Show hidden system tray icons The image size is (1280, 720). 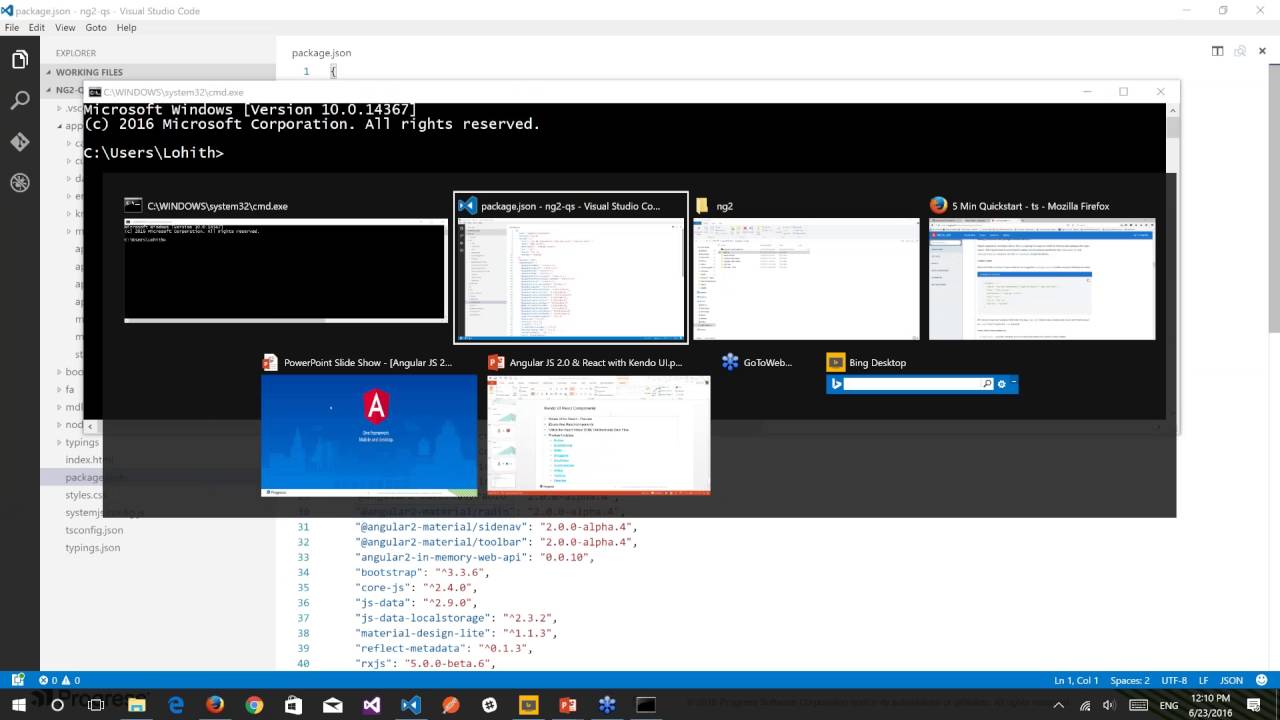[x=1059, y=705]
